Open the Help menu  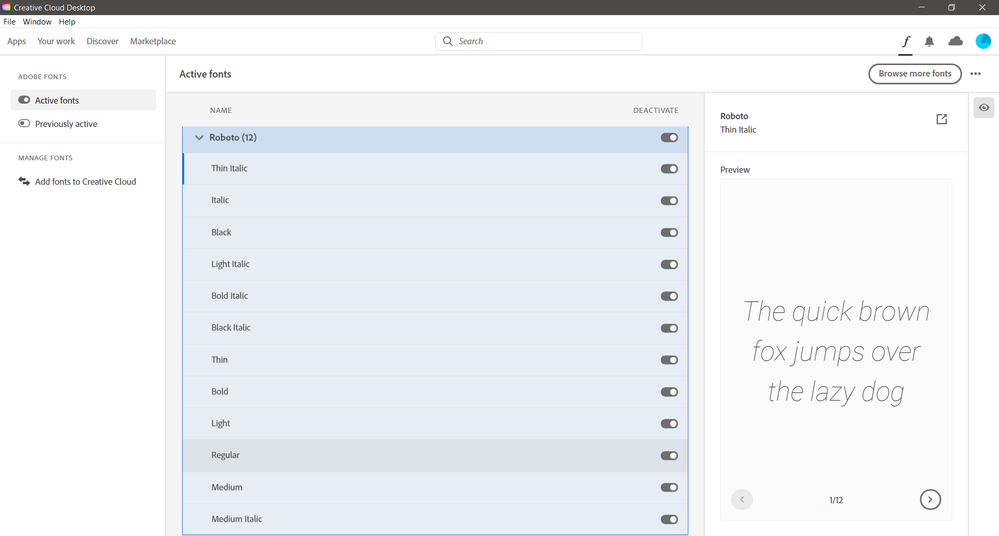[x=67, y=22]
